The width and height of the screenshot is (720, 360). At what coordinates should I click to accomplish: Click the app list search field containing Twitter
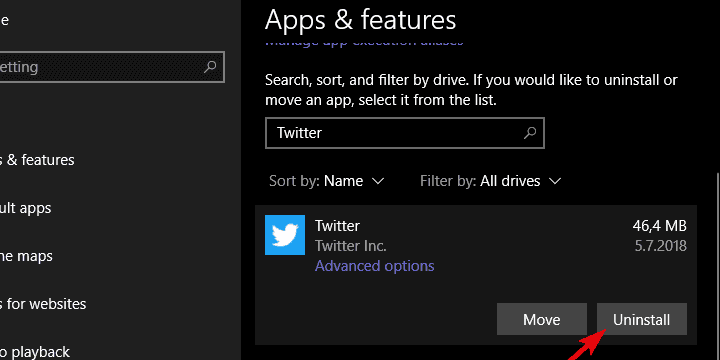coord(405,133)
